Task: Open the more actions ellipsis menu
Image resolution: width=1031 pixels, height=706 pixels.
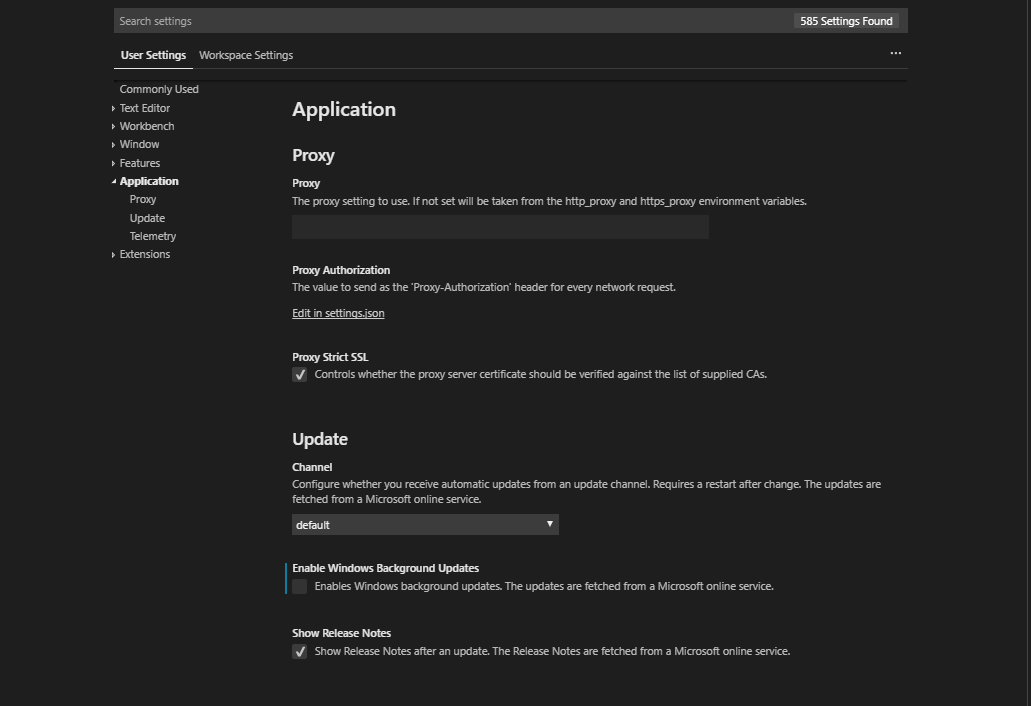Action: coord(895,53)
